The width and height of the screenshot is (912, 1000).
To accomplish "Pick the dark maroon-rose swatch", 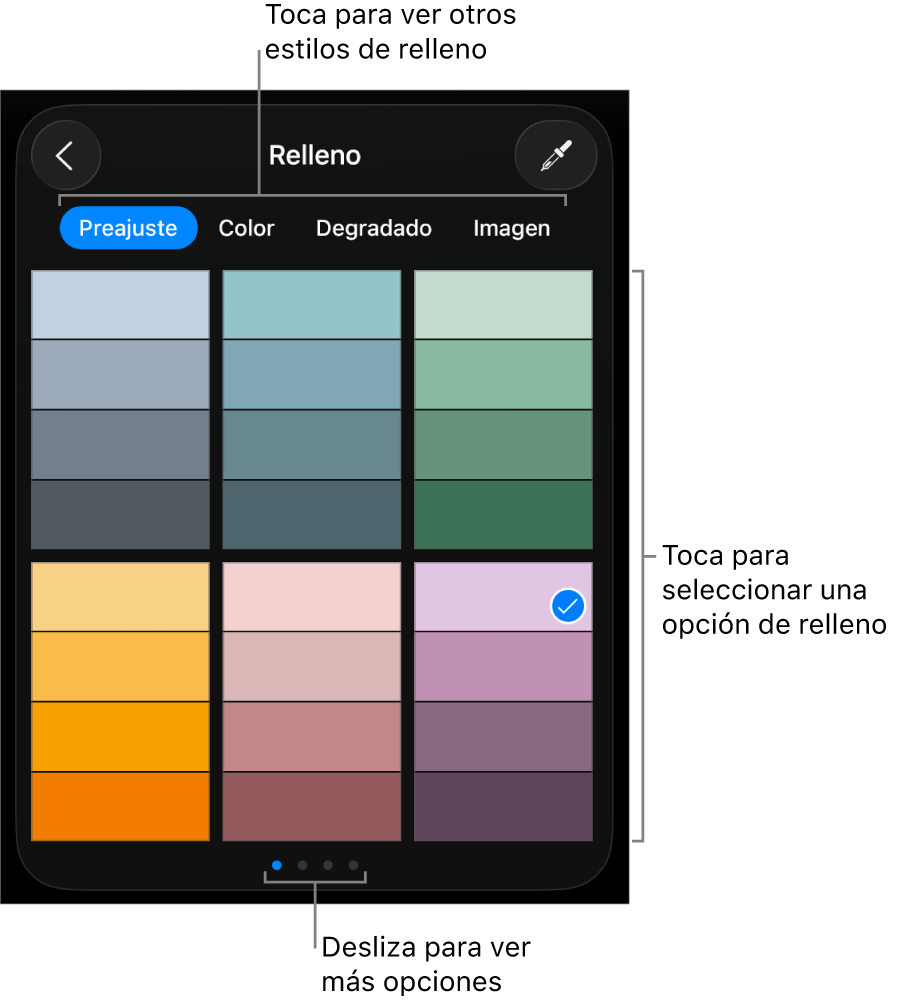I will click(x=312, y=806).
